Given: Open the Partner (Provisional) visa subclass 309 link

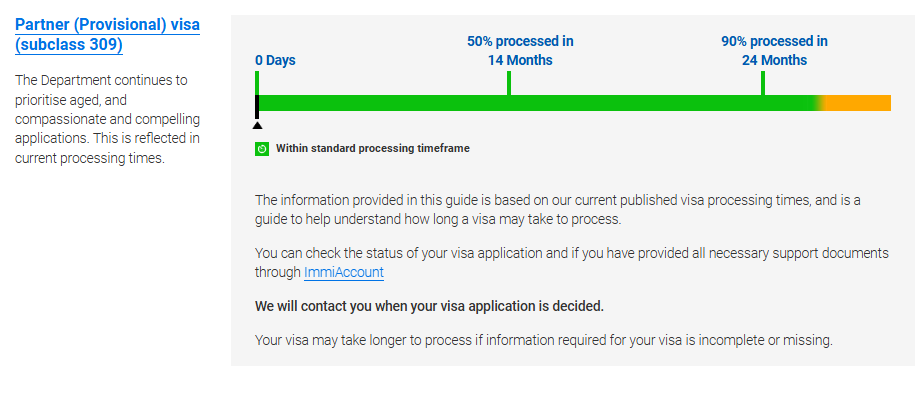Looking at the screenshot, I should point(107,34).
